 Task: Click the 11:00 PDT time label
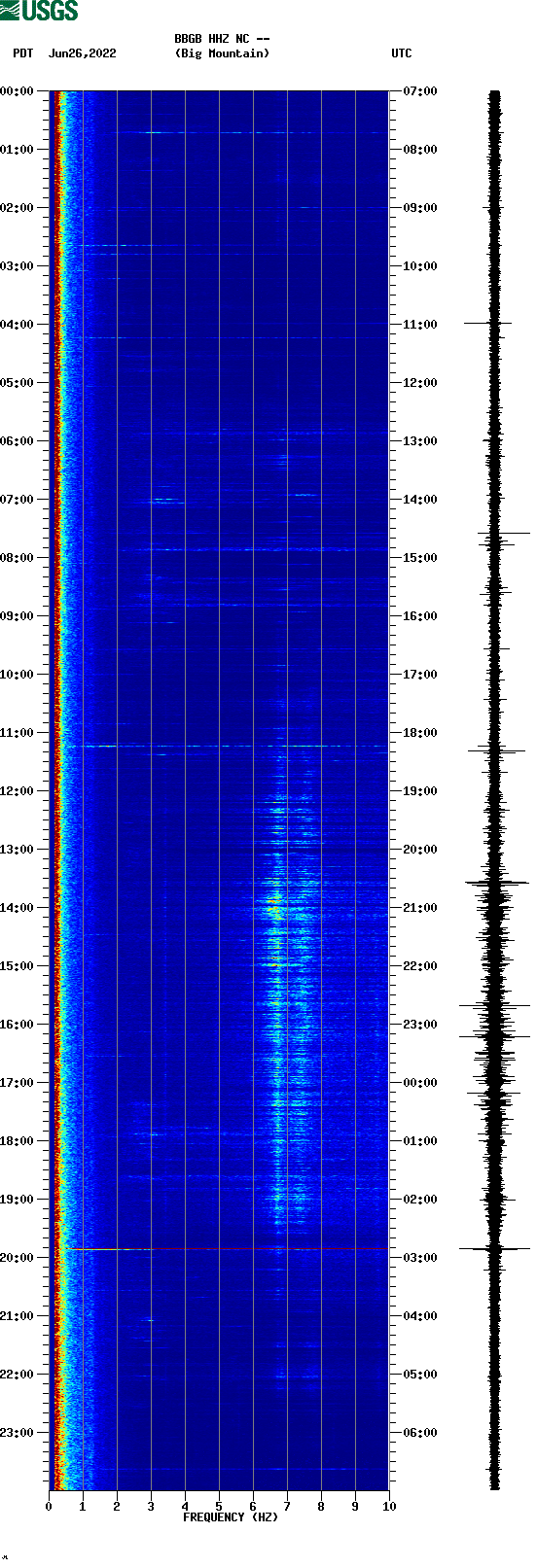[x=17, y=733]
